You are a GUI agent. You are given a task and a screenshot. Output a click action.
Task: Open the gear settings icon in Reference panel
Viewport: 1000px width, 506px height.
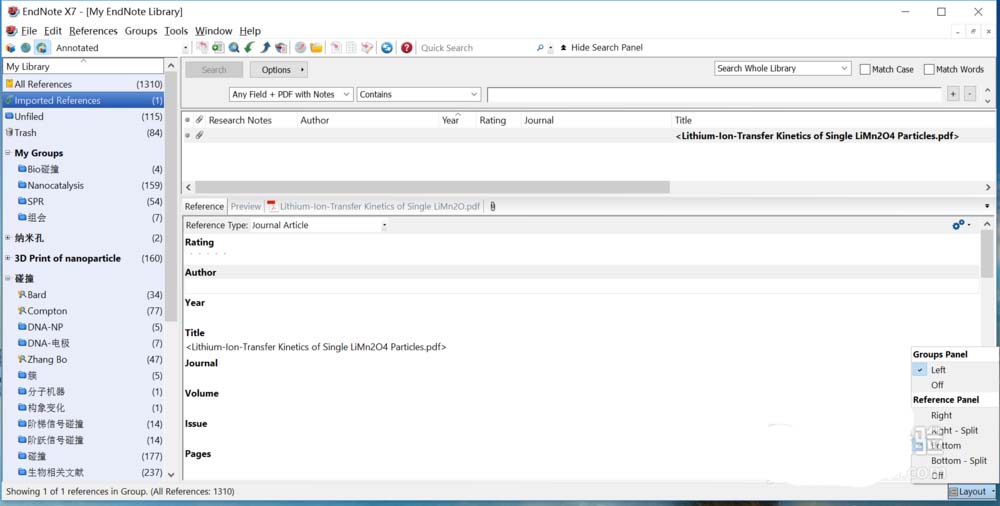pyautogui.click(x=960, y=225)
